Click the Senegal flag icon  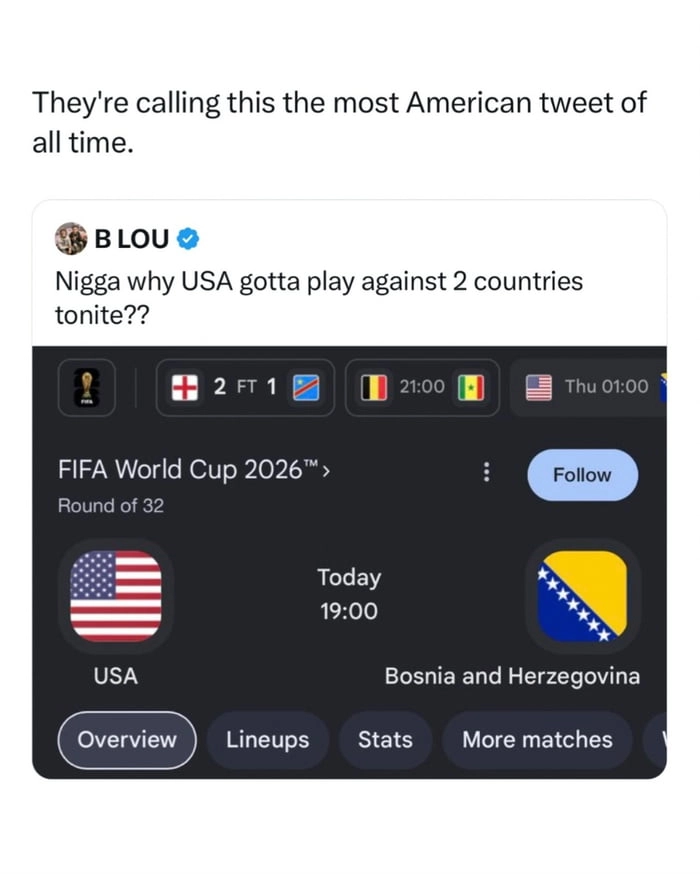tap(471, 387)
